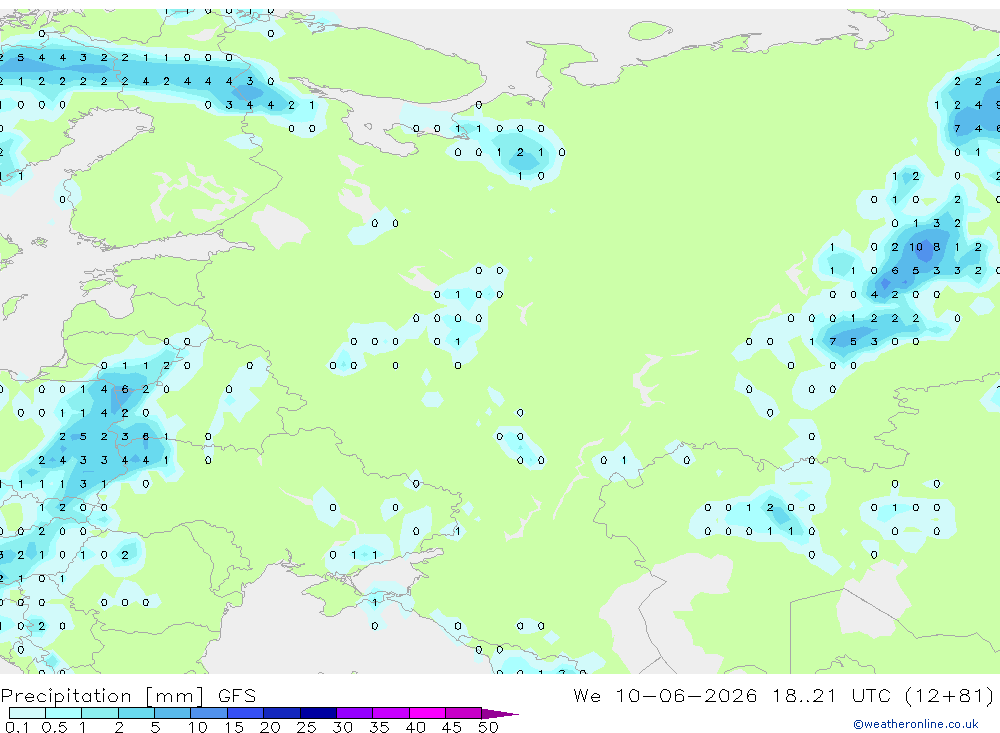
Task: Pick the 45–50 mm legend swatch
Action: pos(463,713)
